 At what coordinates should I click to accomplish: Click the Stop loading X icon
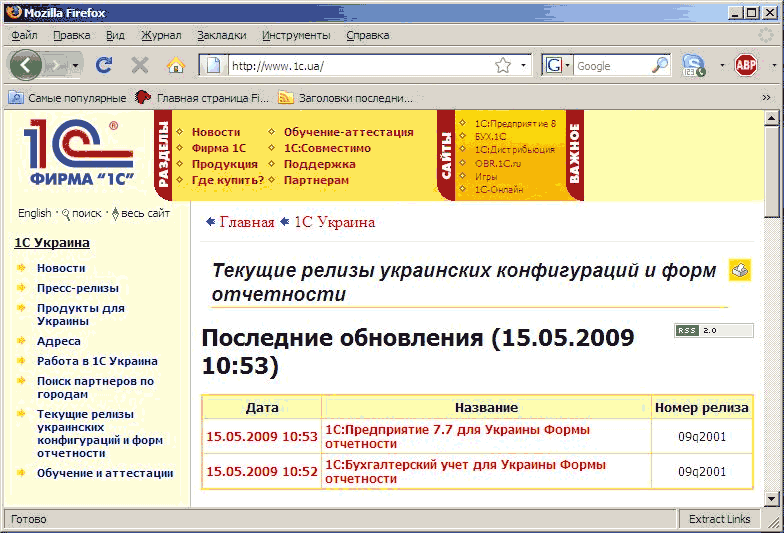(140, 66)
